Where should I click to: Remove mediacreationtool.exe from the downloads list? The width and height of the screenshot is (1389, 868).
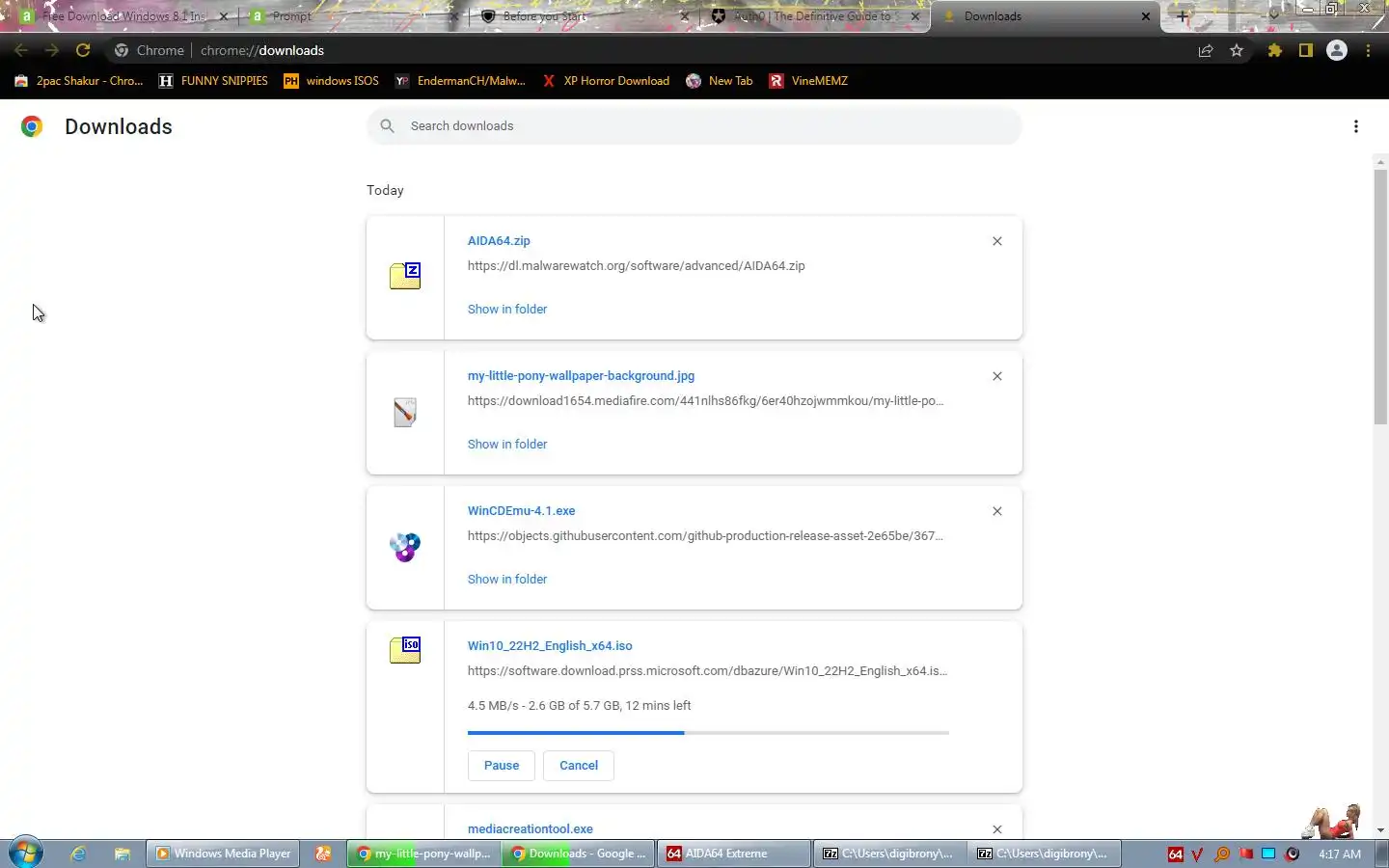coord(997,829)
